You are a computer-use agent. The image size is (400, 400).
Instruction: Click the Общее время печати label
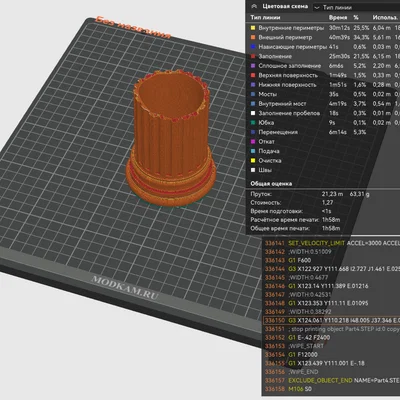280,229
